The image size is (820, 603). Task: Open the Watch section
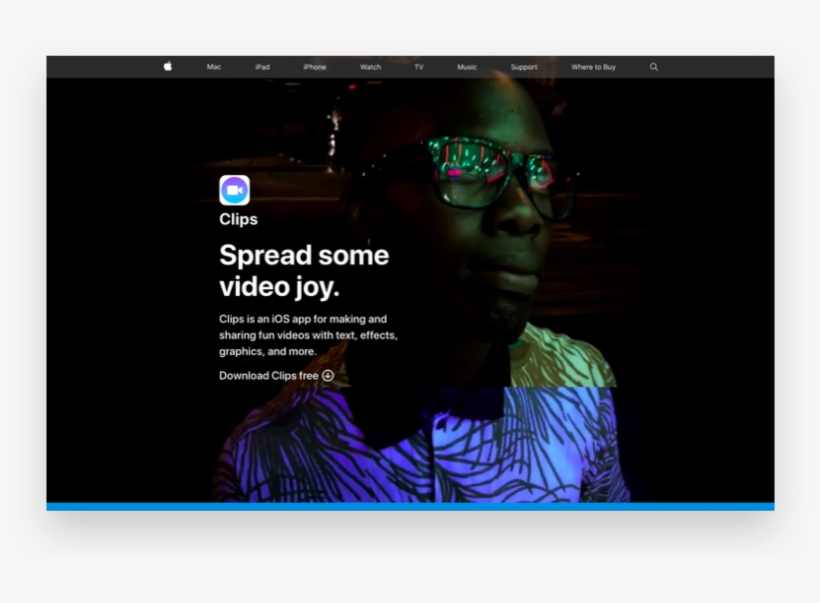[369, 67]
